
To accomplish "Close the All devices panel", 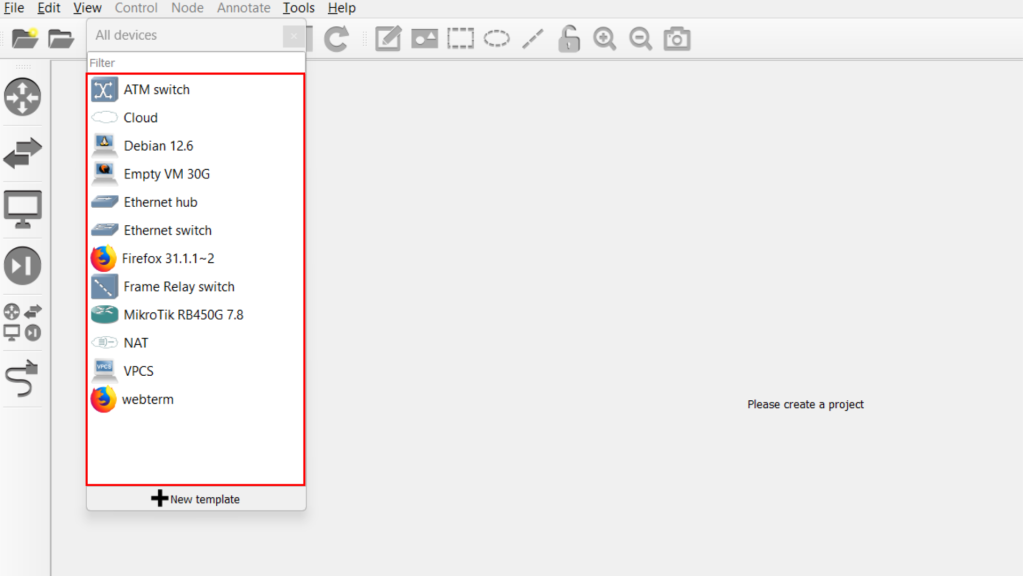I will click(293, 36).
